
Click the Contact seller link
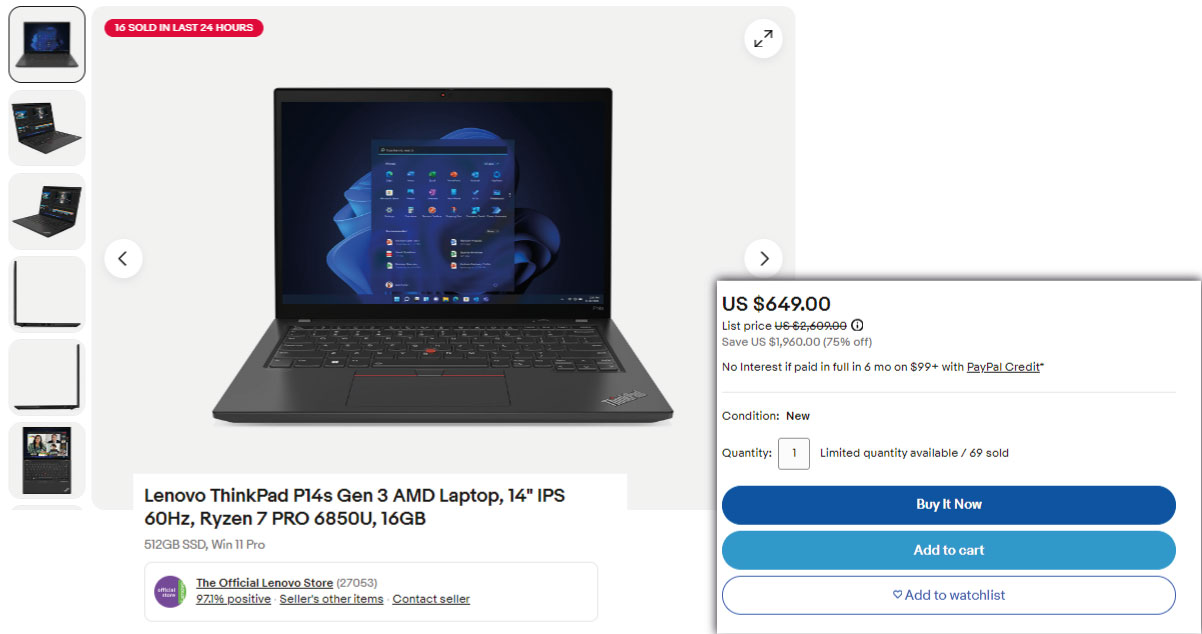tap(431, 599)
